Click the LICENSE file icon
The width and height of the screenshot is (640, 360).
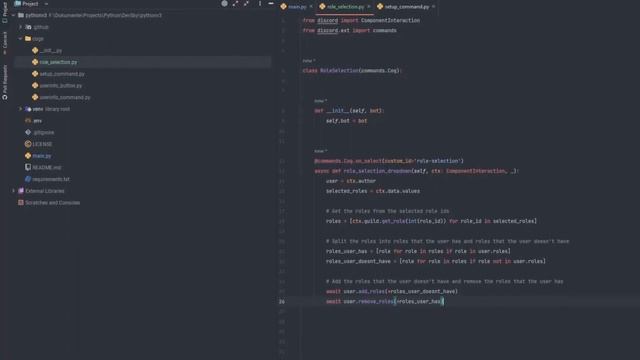click(x=28, y=144)
